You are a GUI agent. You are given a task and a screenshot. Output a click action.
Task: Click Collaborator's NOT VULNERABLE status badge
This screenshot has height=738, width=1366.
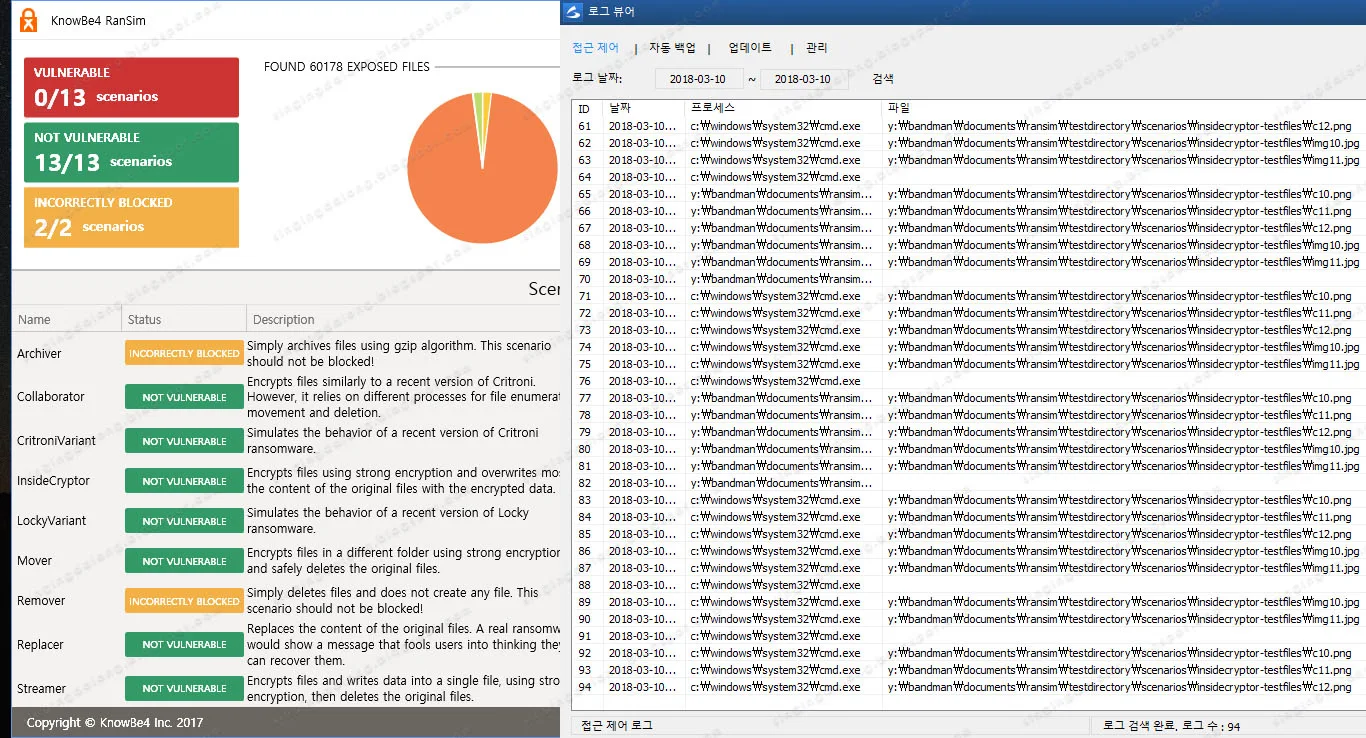pos(184,397)
